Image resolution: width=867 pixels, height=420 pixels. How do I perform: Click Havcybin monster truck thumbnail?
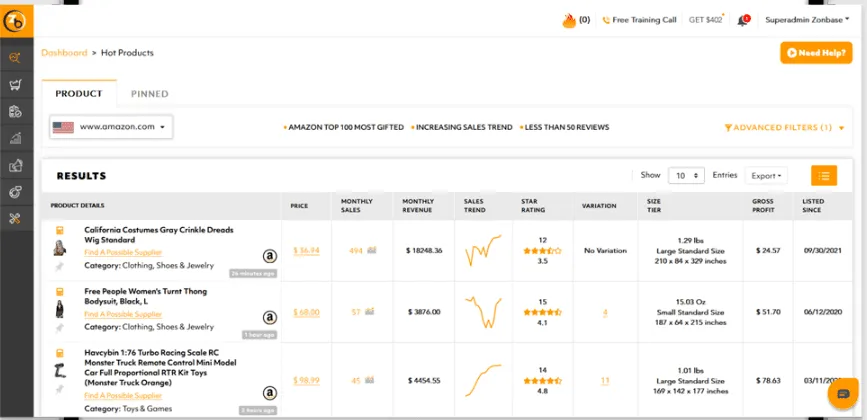[x=60, y=371]
